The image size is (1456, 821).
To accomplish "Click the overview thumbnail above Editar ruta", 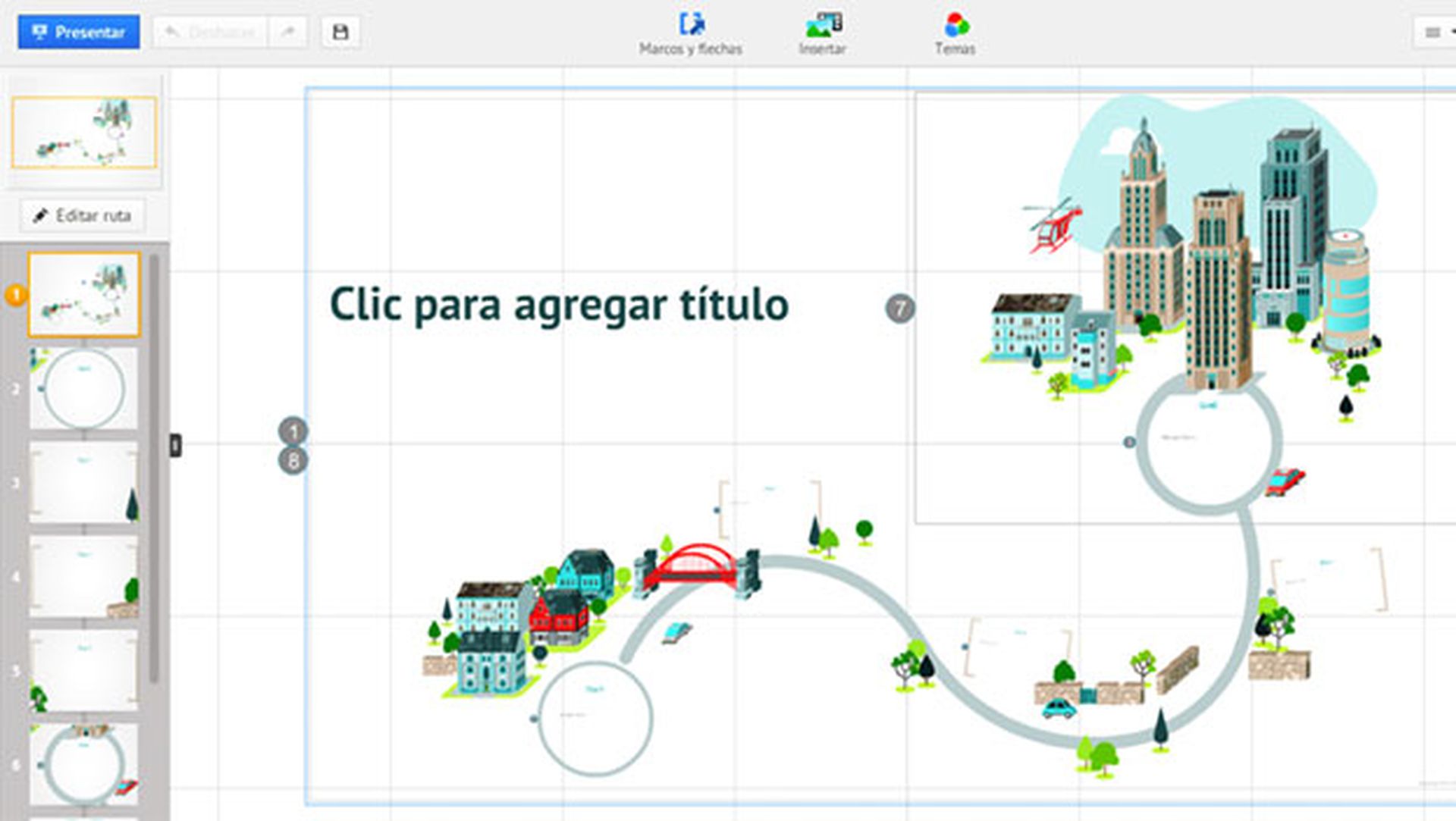I will click(83, 130).
